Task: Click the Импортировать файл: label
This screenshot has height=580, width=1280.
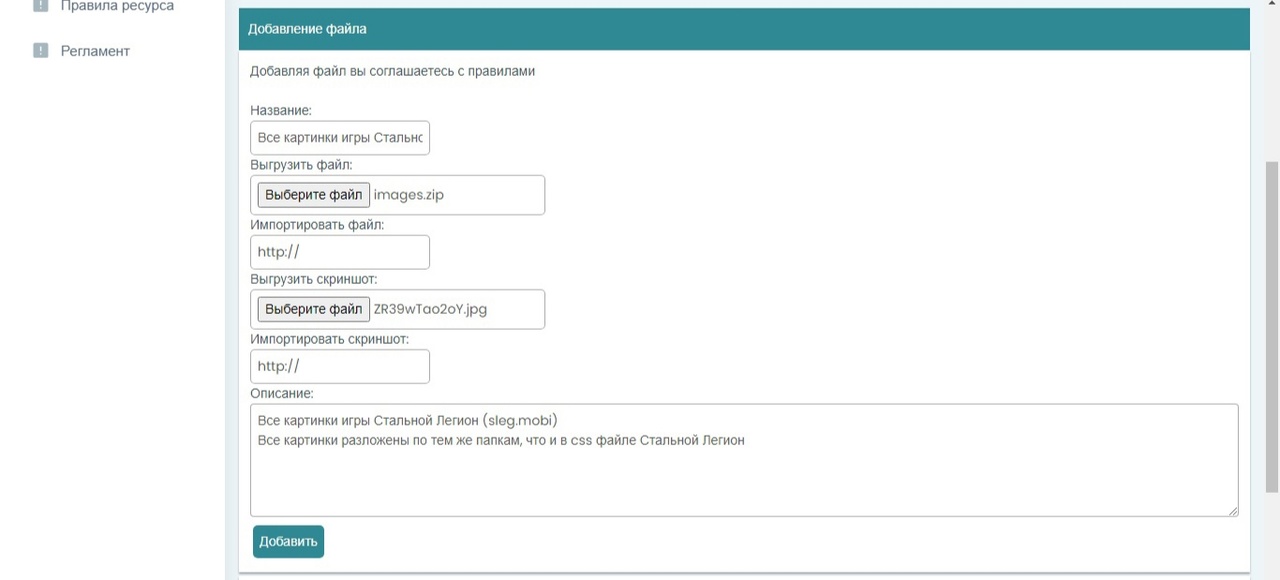Action: pos(316,225)
